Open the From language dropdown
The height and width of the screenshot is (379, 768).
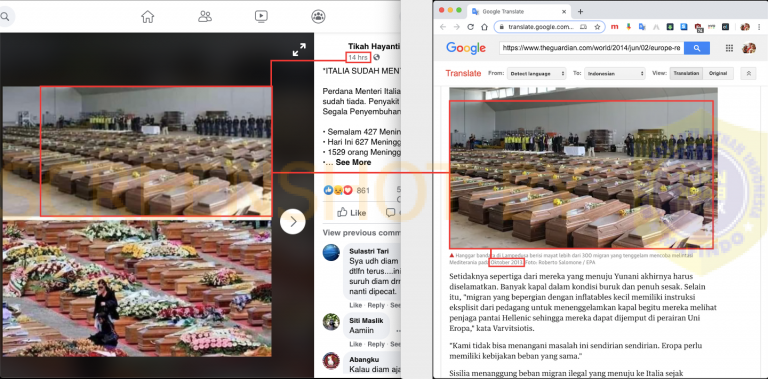click(536, 73)
